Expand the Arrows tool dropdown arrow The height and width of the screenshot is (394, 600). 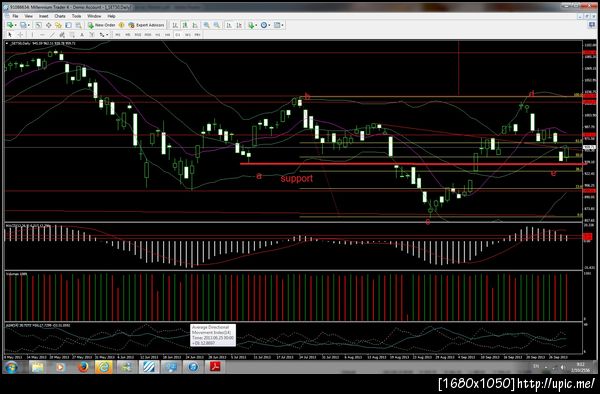[x=107, y=35]
